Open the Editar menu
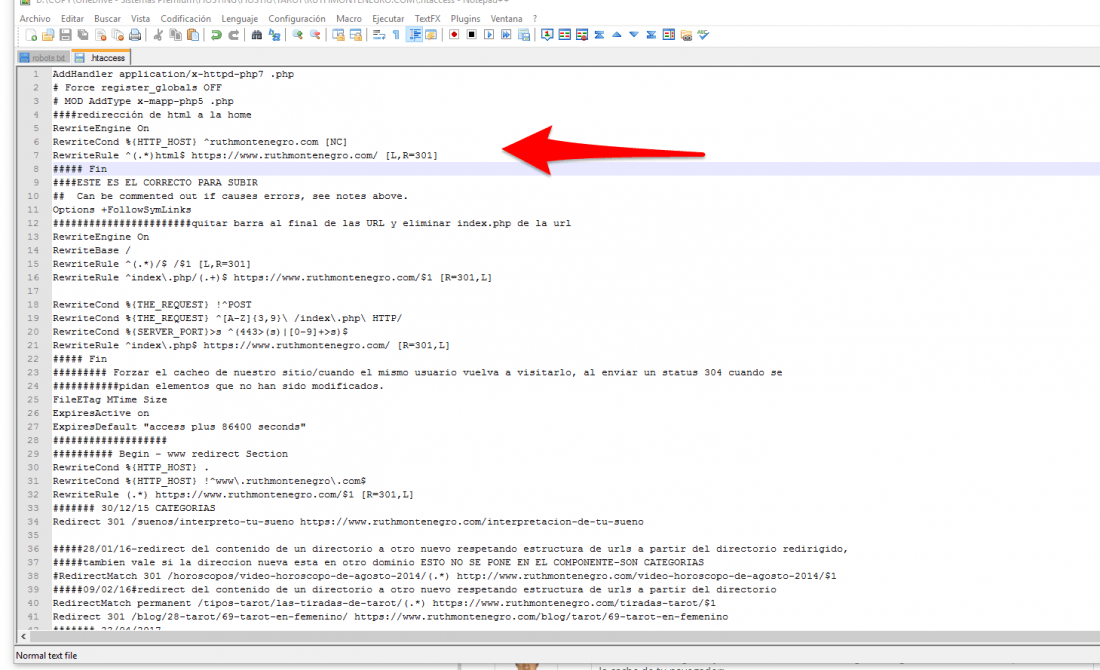Viewport: 1100px width, 670px height. pyautogui.click(x=72, y=18)
